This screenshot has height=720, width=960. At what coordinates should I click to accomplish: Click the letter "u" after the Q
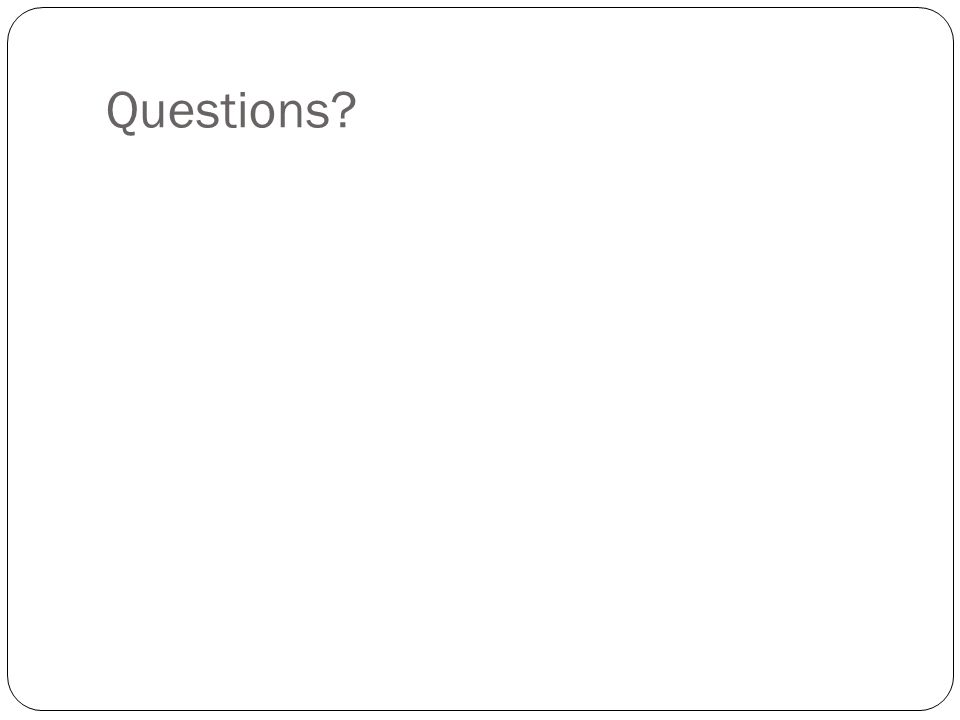tap(152, 116)
